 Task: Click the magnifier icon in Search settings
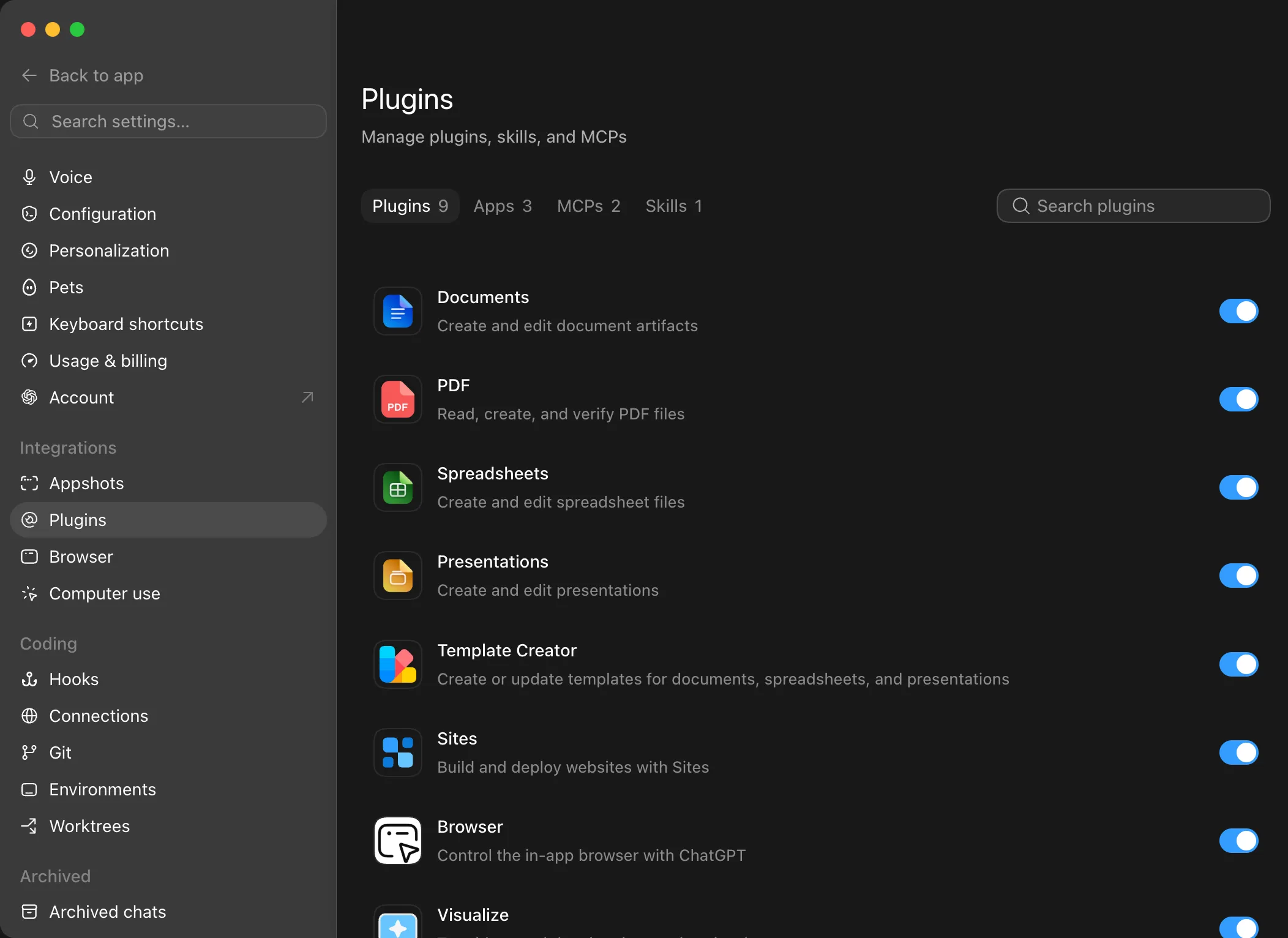pos(31,121)
